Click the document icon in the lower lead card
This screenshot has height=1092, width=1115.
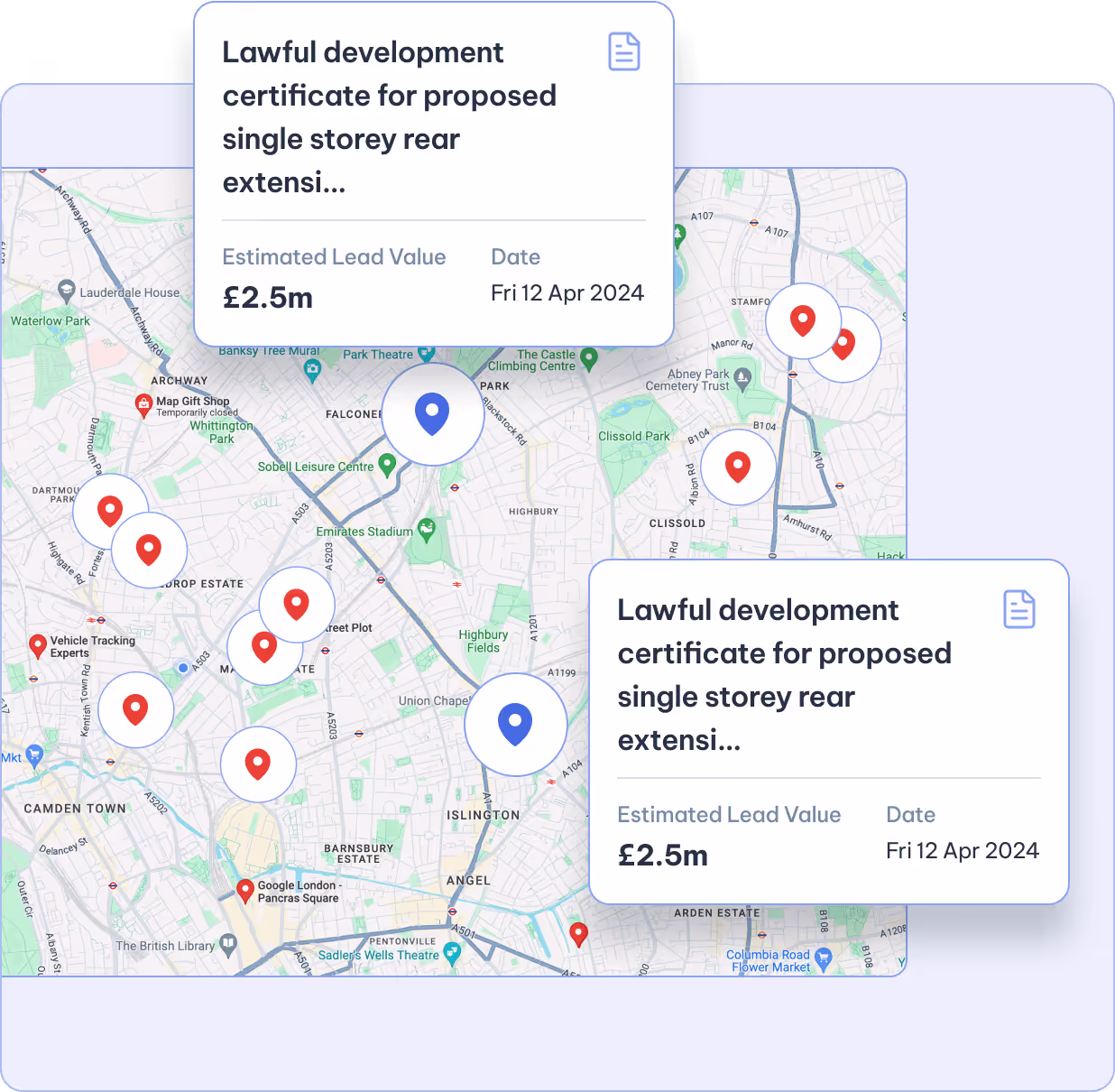[1019, 609]
